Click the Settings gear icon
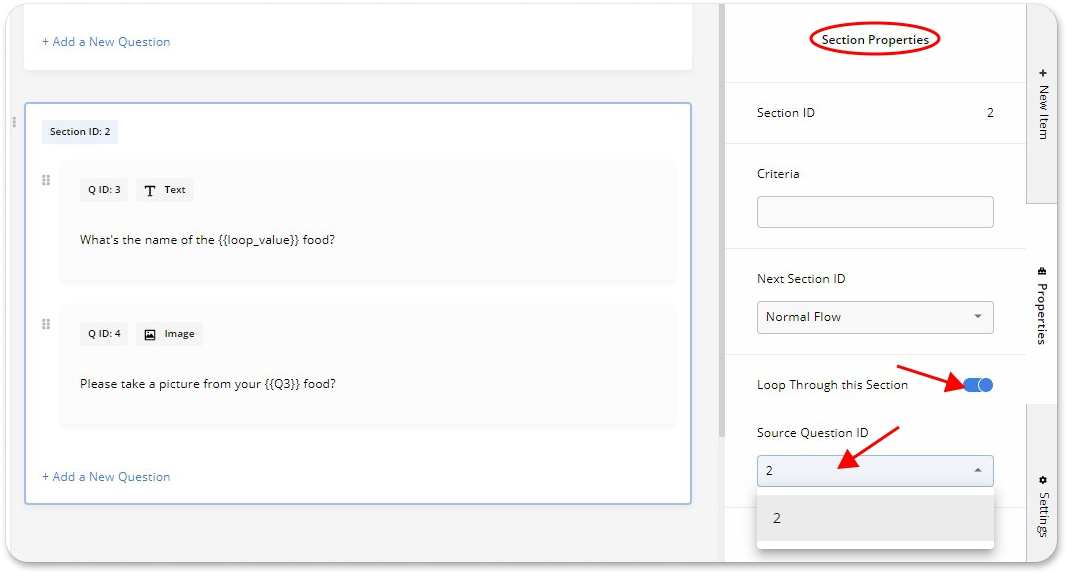This screenshot has width=1067, height=574. pyautogui.click(x=1042, y=480)
